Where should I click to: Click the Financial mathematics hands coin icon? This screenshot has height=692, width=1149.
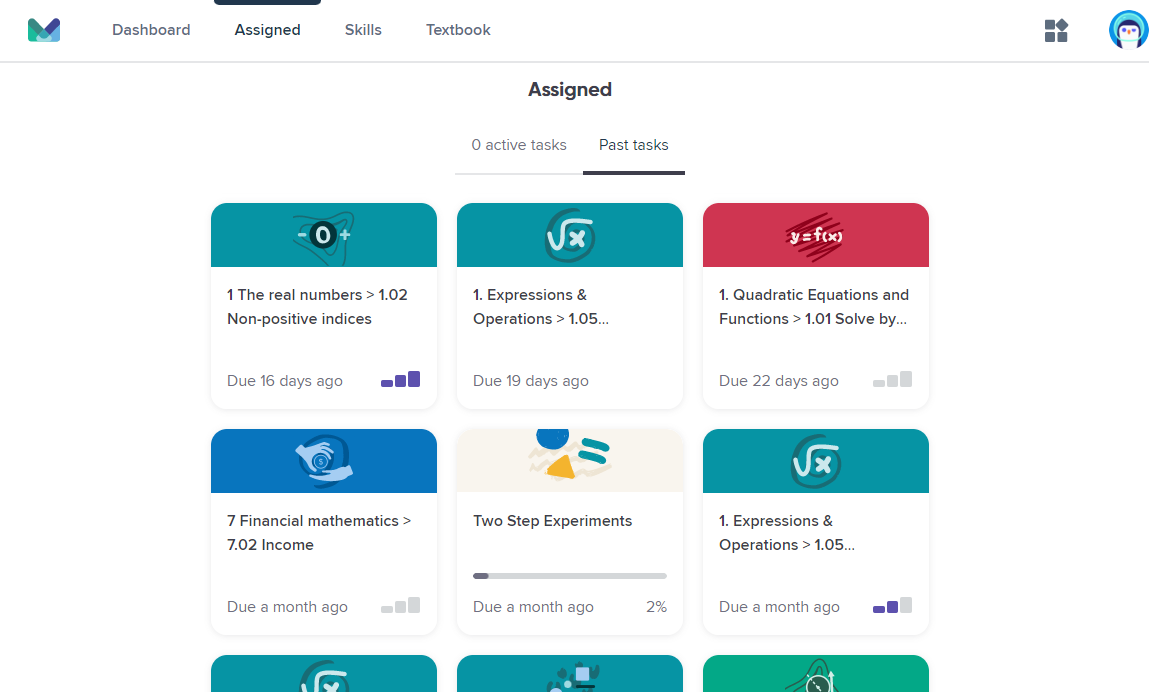coord(324,461)
